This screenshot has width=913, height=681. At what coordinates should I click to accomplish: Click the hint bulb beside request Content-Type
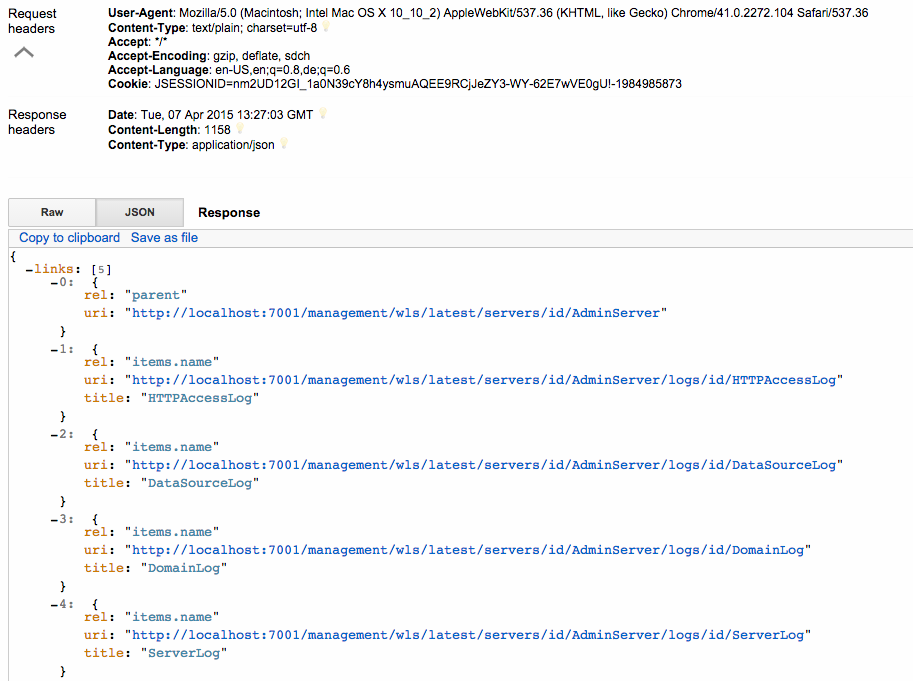(x=326, y=28)
